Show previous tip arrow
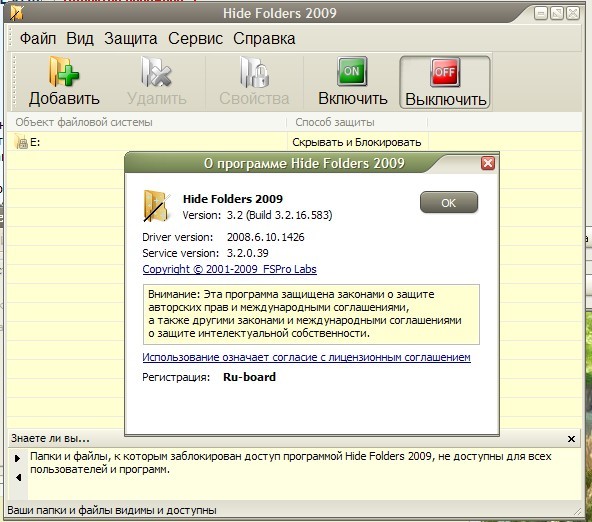The image size is (592, 522). tap(18, 477)
